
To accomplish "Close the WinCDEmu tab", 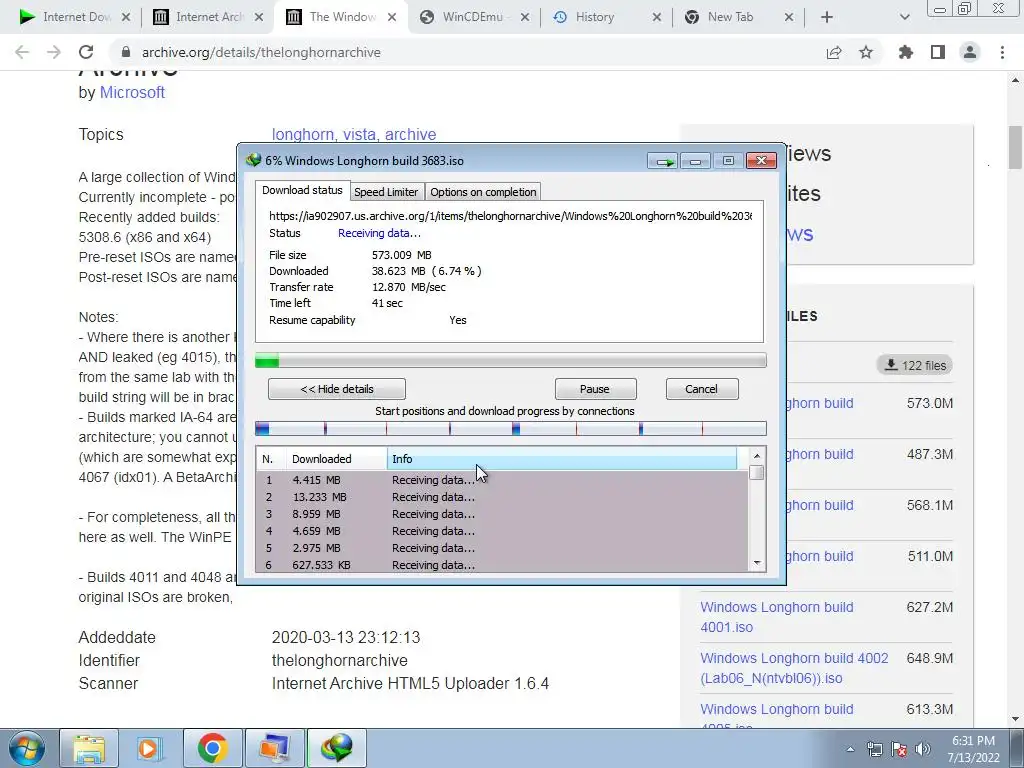I will [x=524, y=18].
